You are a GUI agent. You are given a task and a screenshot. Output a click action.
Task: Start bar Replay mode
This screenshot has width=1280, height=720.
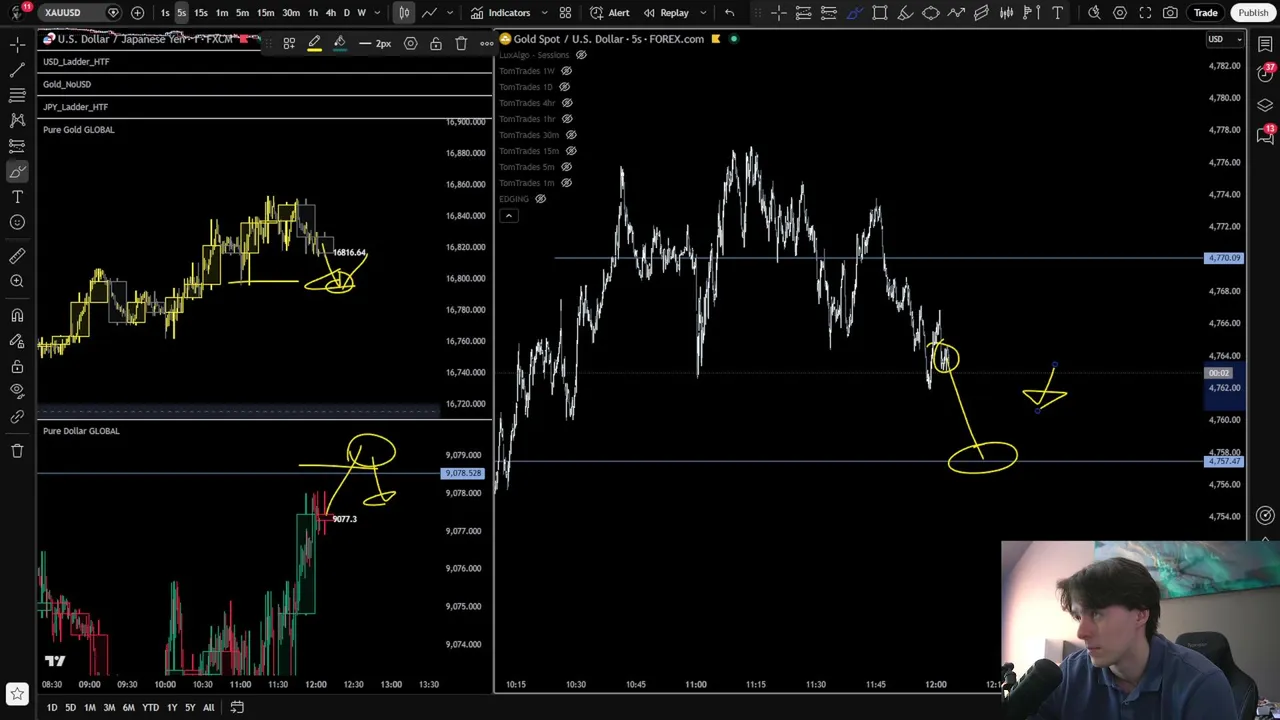pyautogui.click(x=666, y=12)
